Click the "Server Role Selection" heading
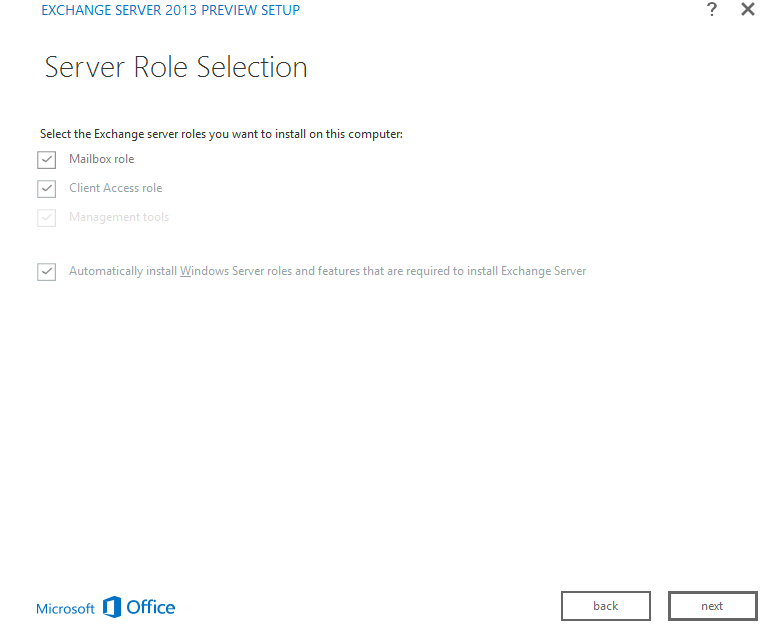Screen dimensions: 783x633 tap(176, 68)
